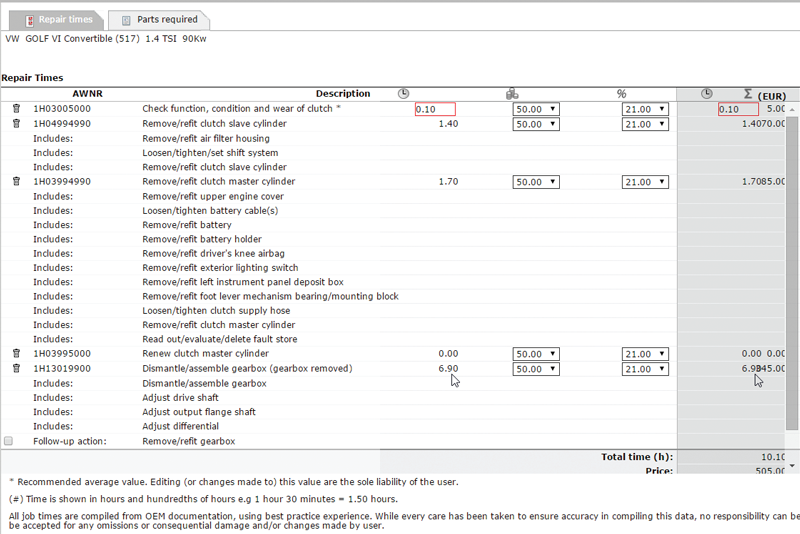Switch to the Parts required tab
This screenshot has height=534, width=800.
click(x=159, y=20)
